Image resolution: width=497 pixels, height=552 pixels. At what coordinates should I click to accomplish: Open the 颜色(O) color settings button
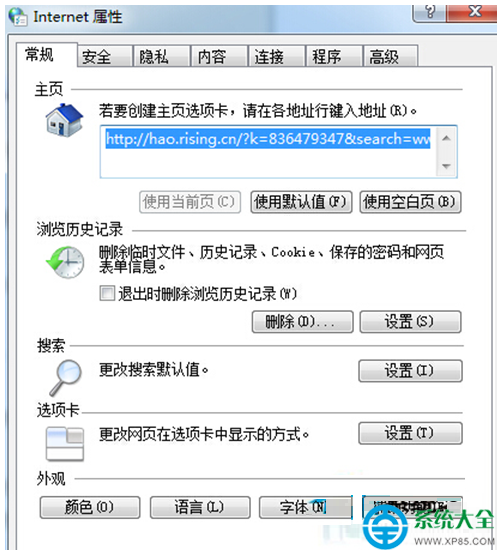click(90, 507)
